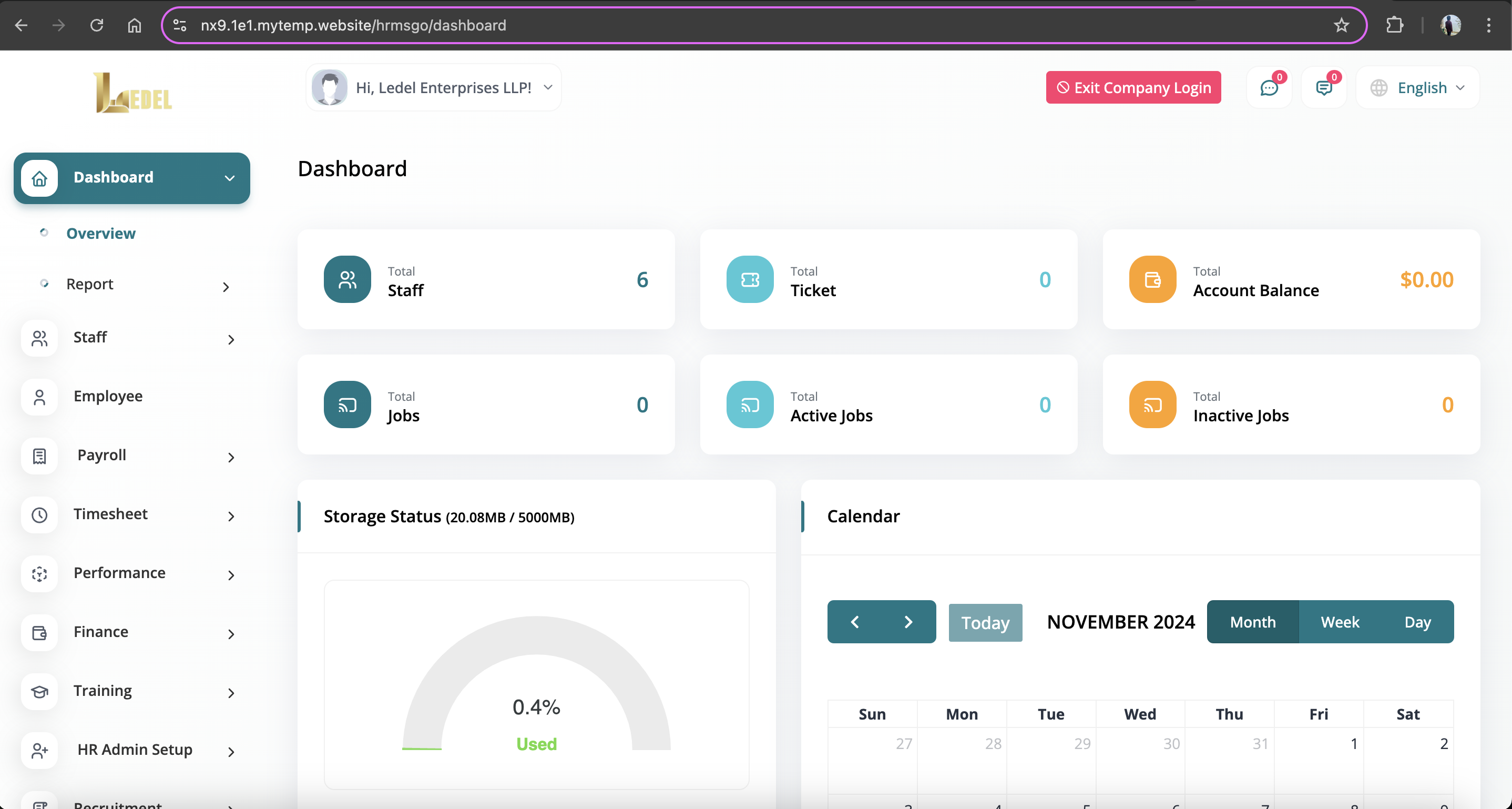The image size is (1512, 809).
Task: Click the Total Ticket card icon
Action: click(x=750, y=279)
